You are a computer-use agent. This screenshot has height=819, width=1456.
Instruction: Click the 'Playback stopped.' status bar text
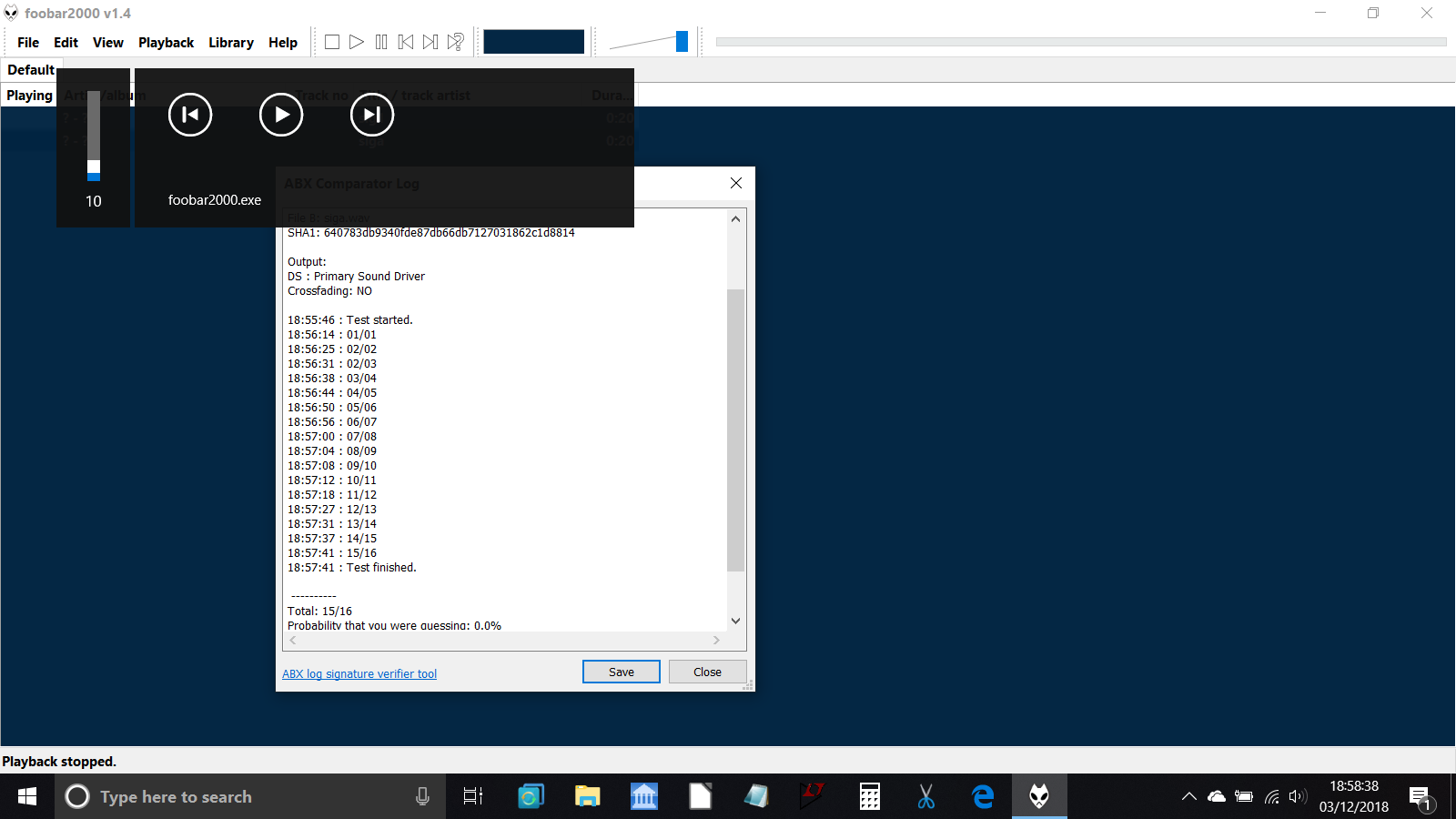[x=59, y=762]
